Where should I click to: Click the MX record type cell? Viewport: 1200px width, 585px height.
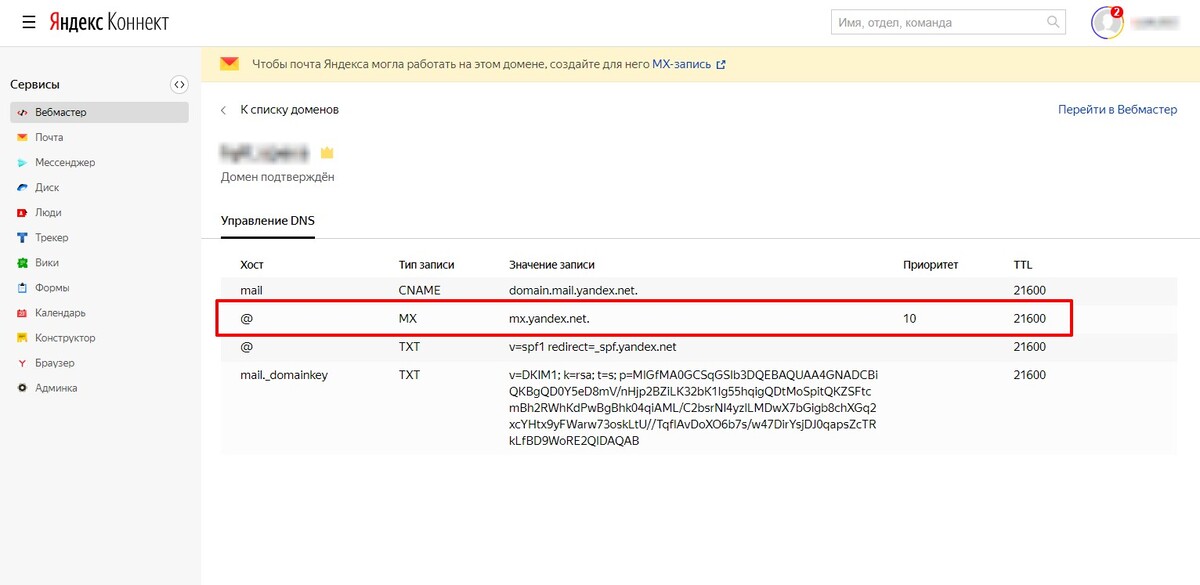pos(407,319)
